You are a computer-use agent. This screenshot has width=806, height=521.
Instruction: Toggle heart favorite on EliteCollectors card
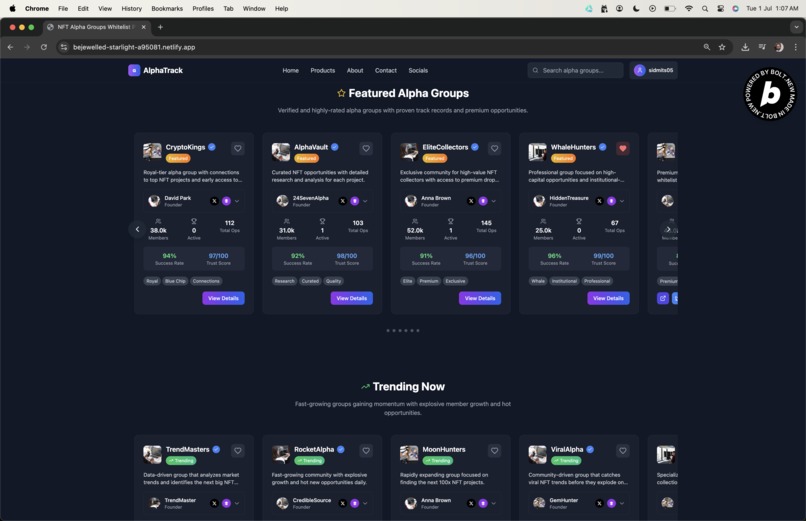(x=494, y=148)
